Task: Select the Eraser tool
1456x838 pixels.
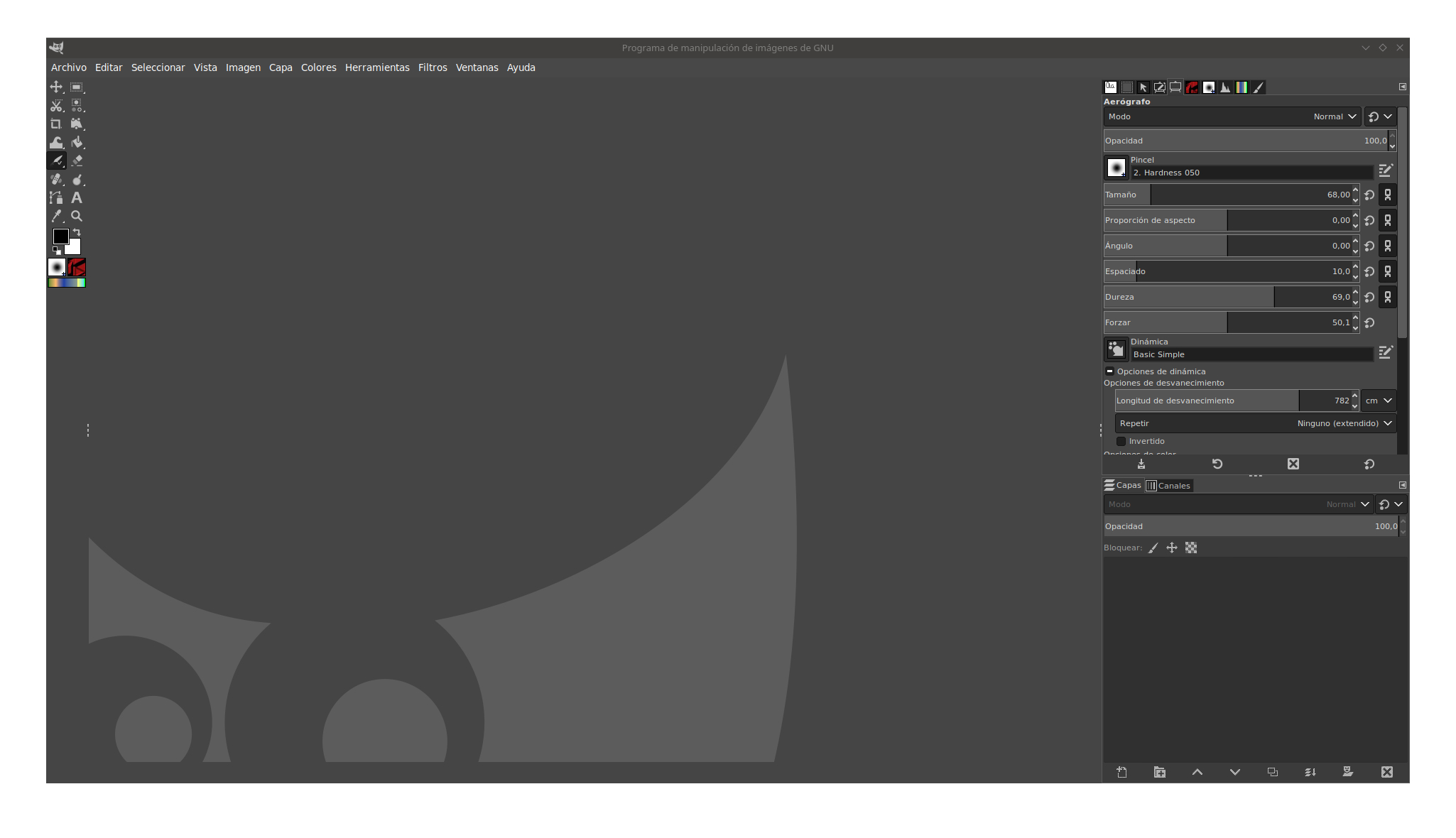Action: (77, 160)
